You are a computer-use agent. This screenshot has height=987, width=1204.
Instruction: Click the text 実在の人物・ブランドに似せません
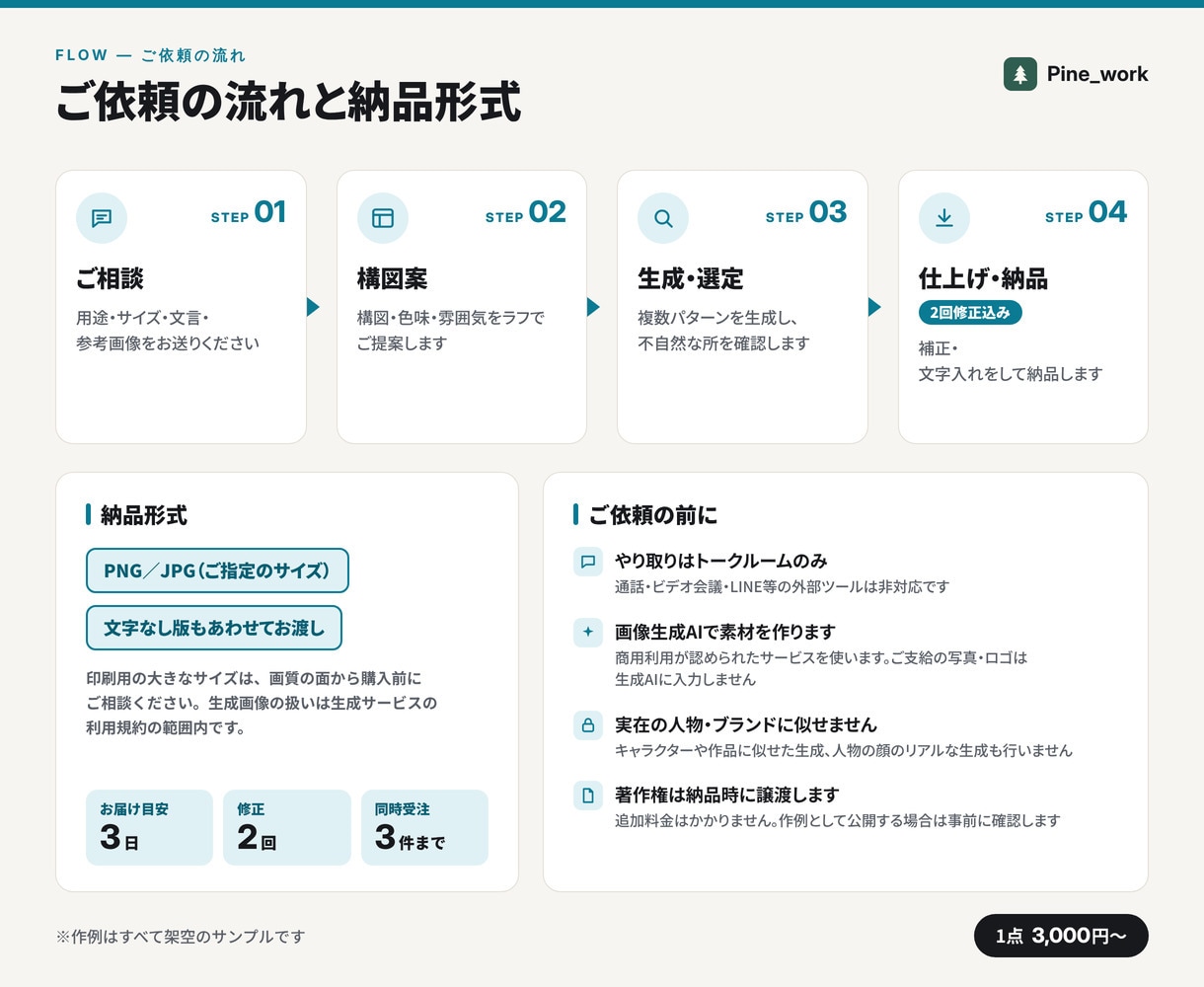click(746, 724)
